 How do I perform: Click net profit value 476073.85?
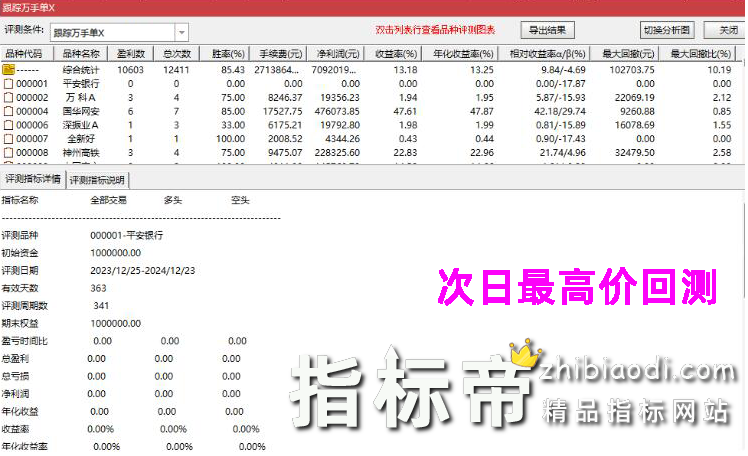tap(337, 112)
